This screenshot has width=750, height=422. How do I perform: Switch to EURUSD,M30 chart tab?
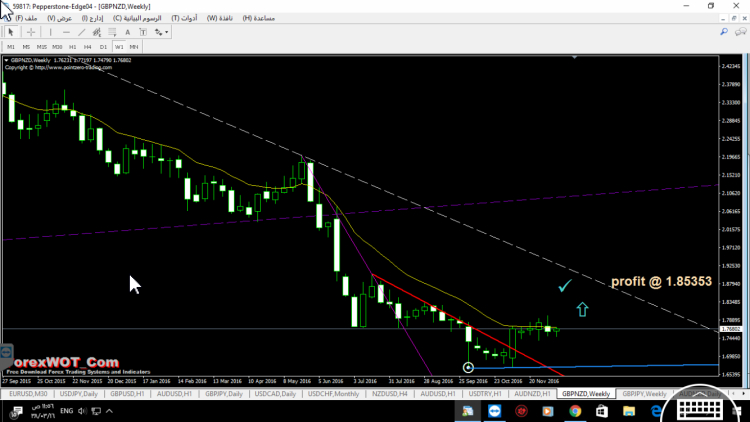[28, 394]
